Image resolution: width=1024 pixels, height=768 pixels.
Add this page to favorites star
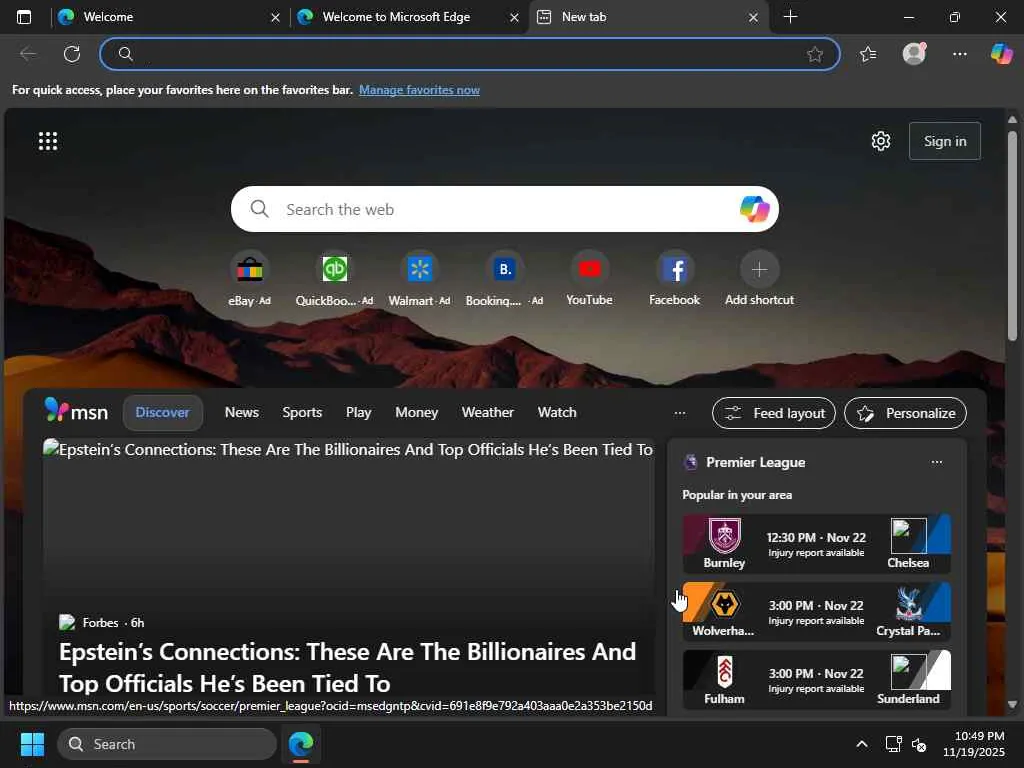(814, 54)
